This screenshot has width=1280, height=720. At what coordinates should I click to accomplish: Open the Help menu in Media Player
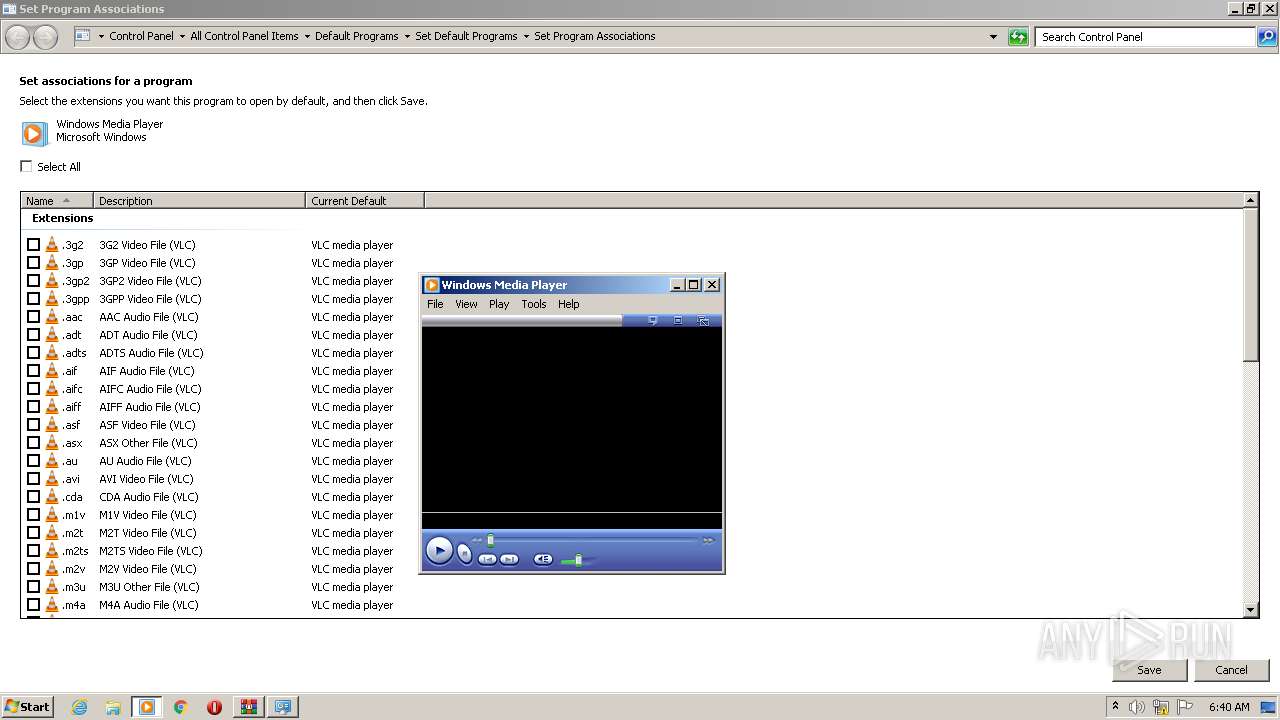(x=569, y=304)
